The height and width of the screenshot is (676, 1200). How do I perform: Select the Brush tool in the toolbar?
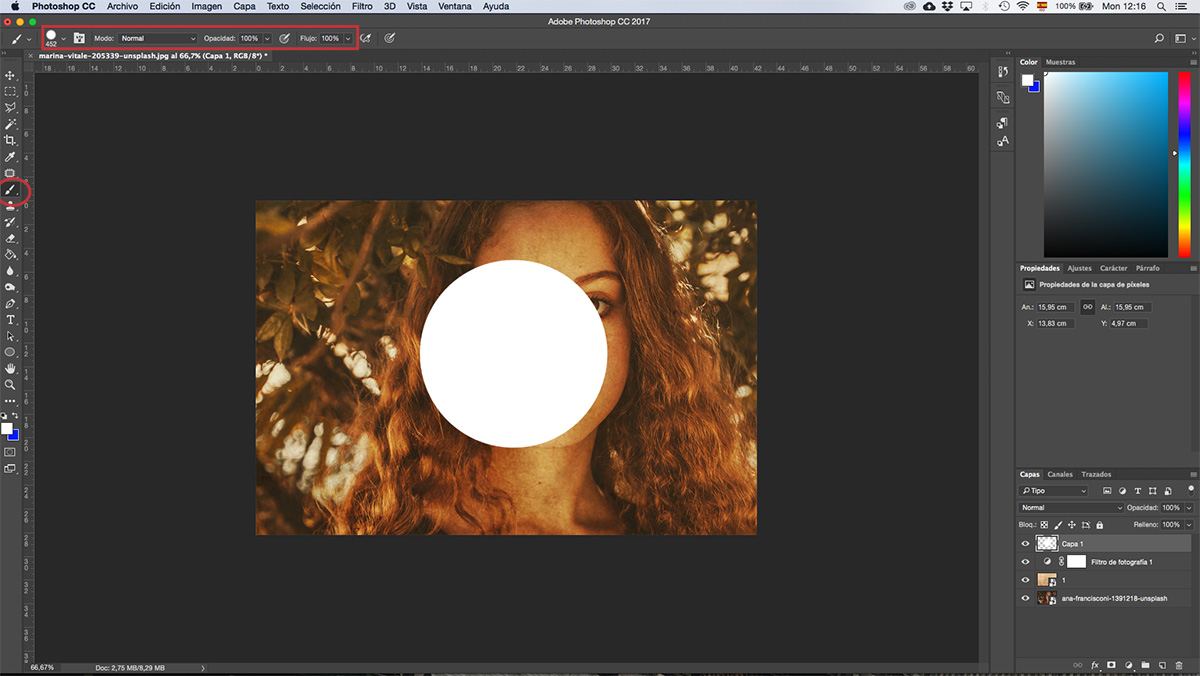coord(11,189)
